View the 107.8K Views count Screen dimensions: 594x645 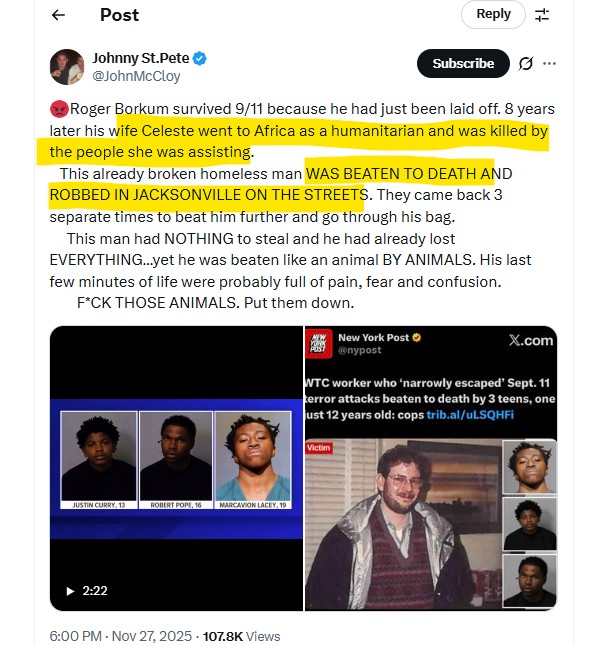pos(241,636)
